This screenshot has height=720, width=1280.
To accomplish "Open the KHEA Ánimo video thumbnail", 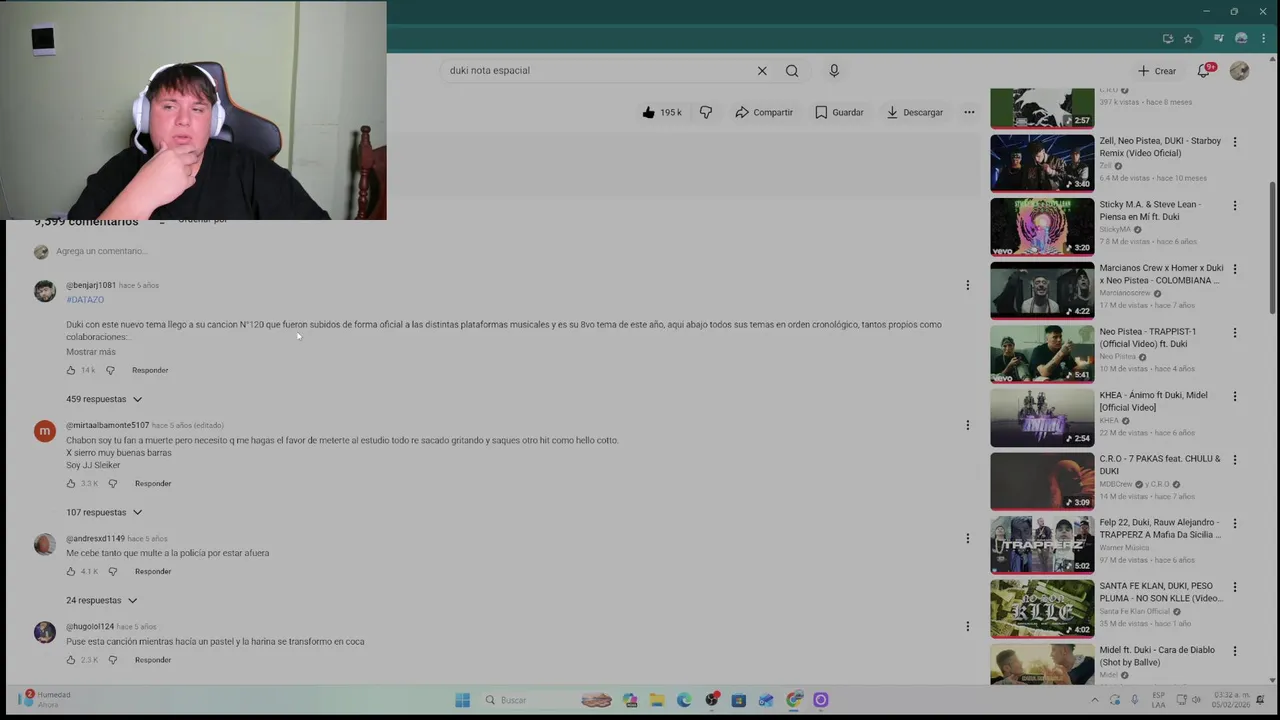I will click(x=1042, y=417).
